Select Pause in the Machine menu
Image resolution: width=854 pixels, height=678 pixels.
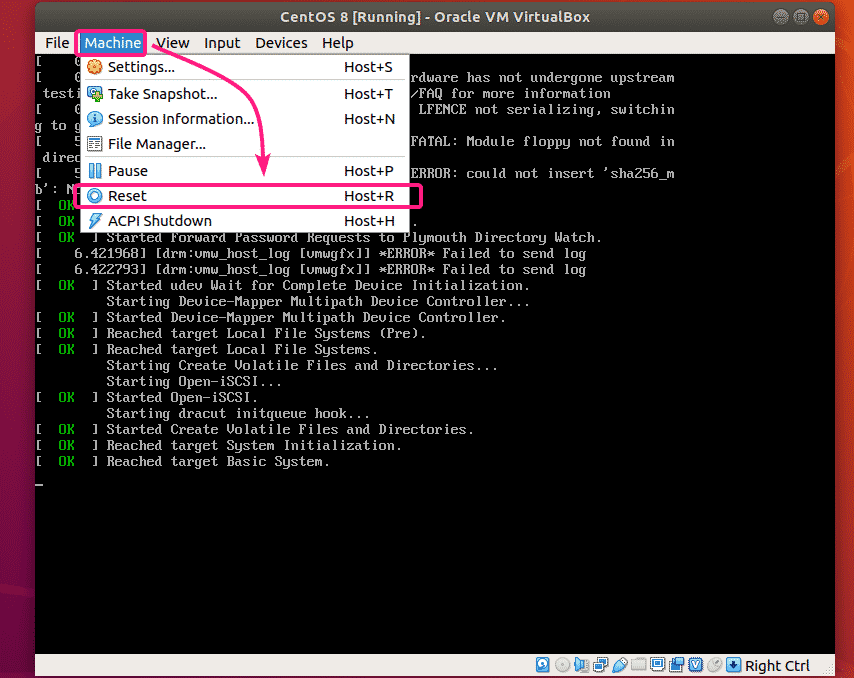pyautogui.click(x=245, y=171)
